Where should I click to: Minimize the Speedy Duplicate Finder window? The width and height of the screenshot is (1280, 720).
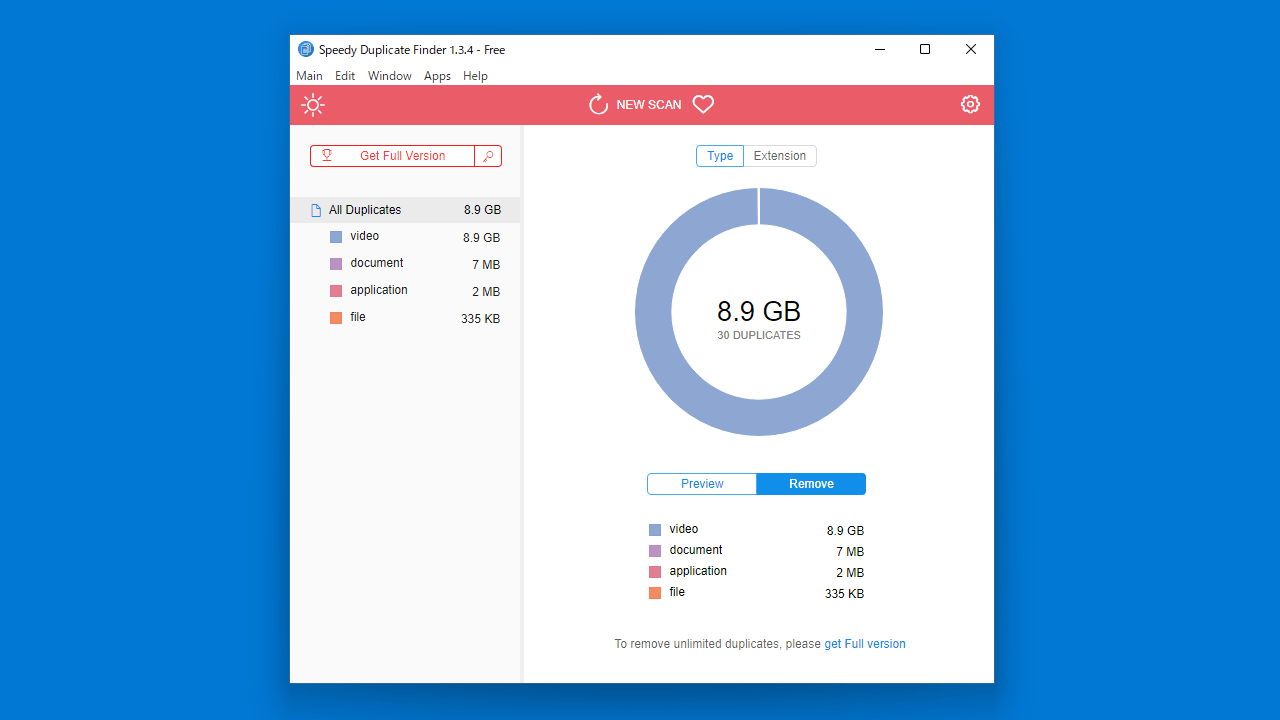[880, 49]
